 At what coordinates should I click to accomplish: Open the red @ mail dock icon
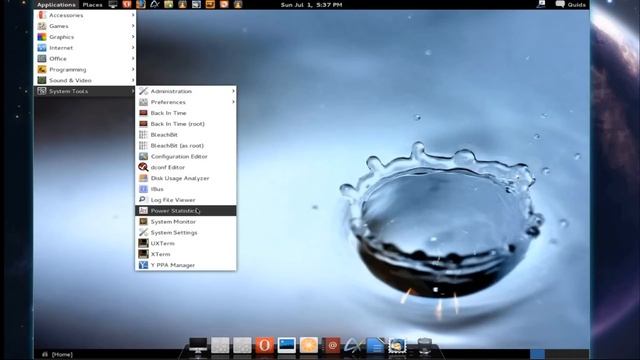[331, 345]
